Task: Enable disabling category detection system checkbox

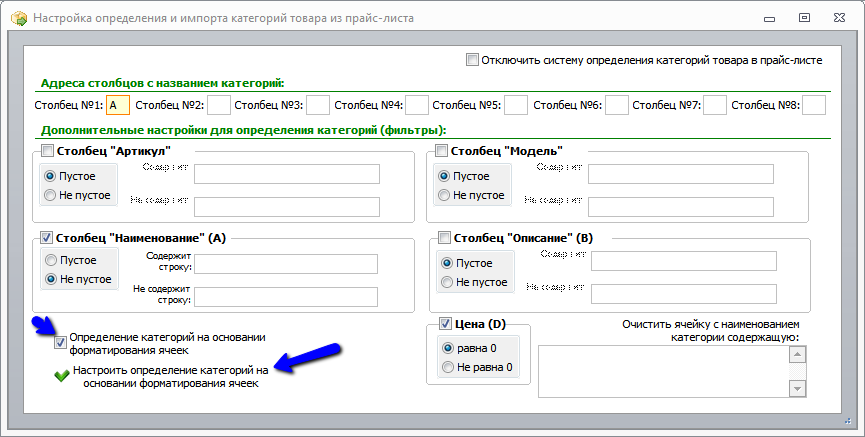Action: [x=472, y=60]
